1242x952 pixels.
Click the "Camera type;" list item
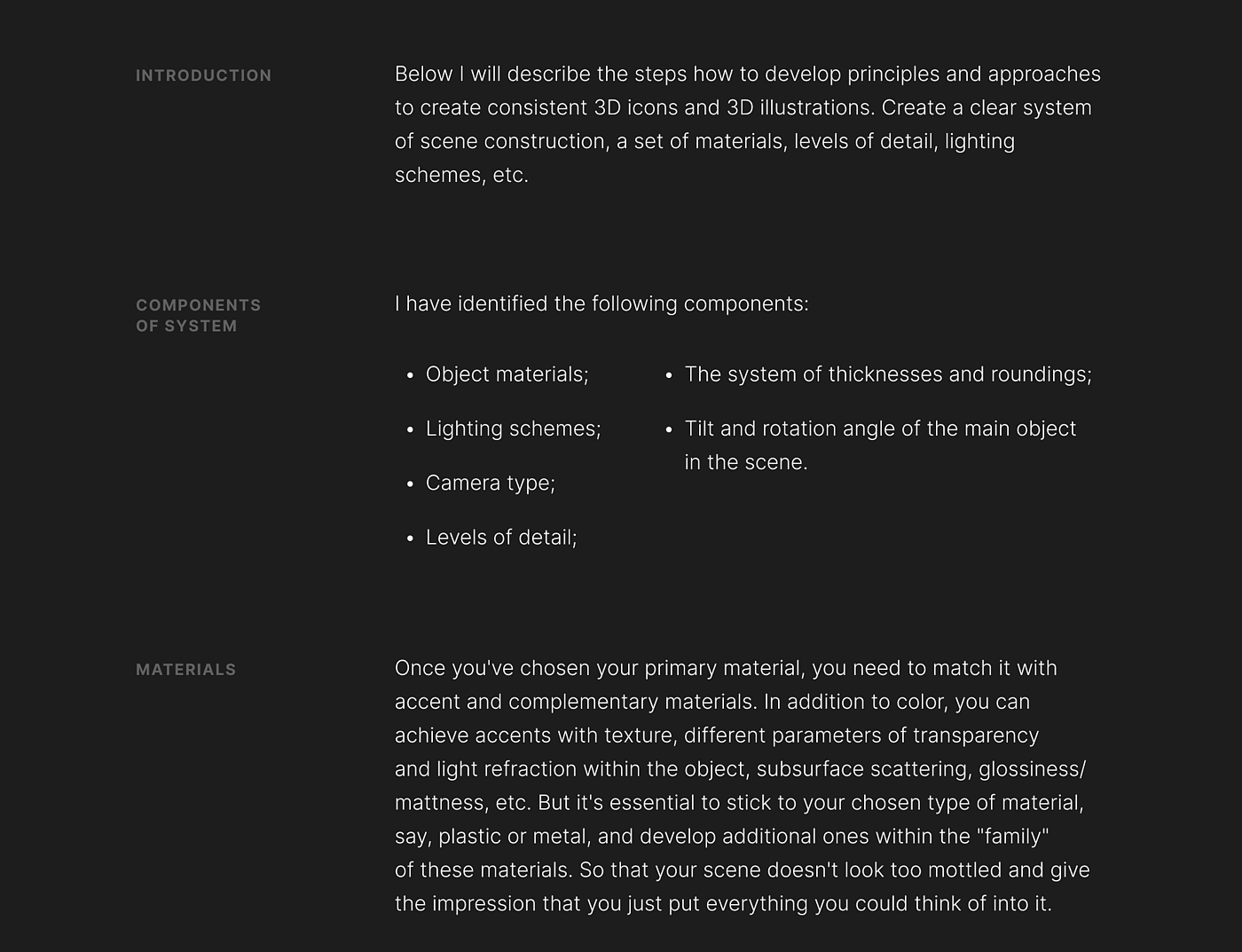point(490,483)
